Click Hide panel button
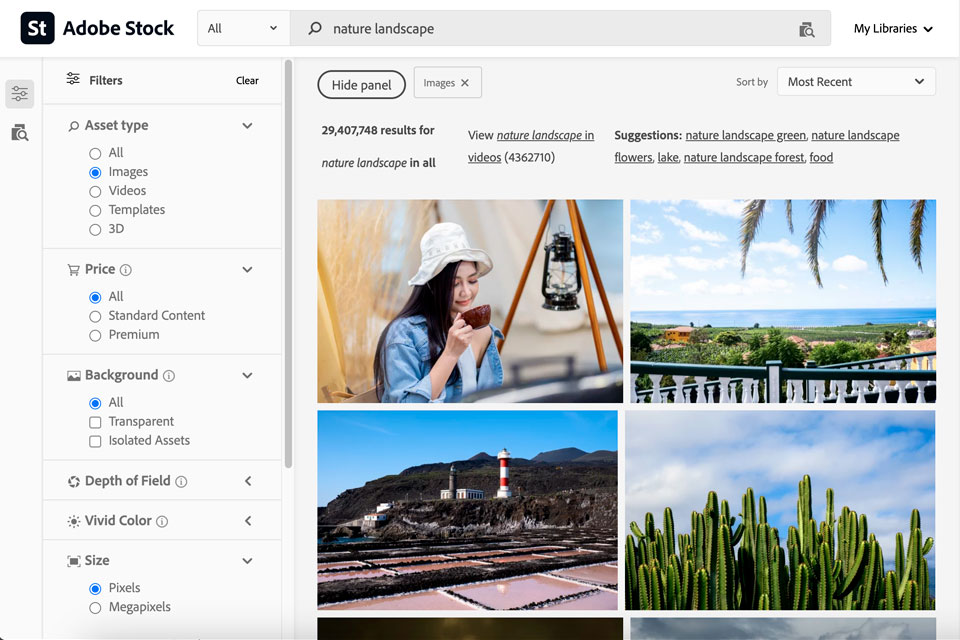 point(361,85)
